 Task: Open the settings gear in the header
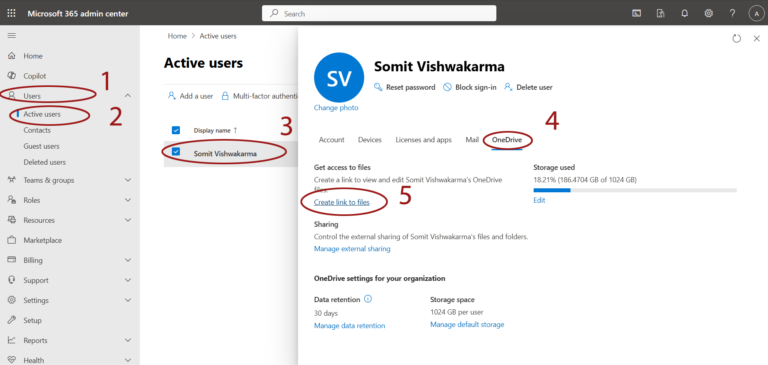point(708,13)
